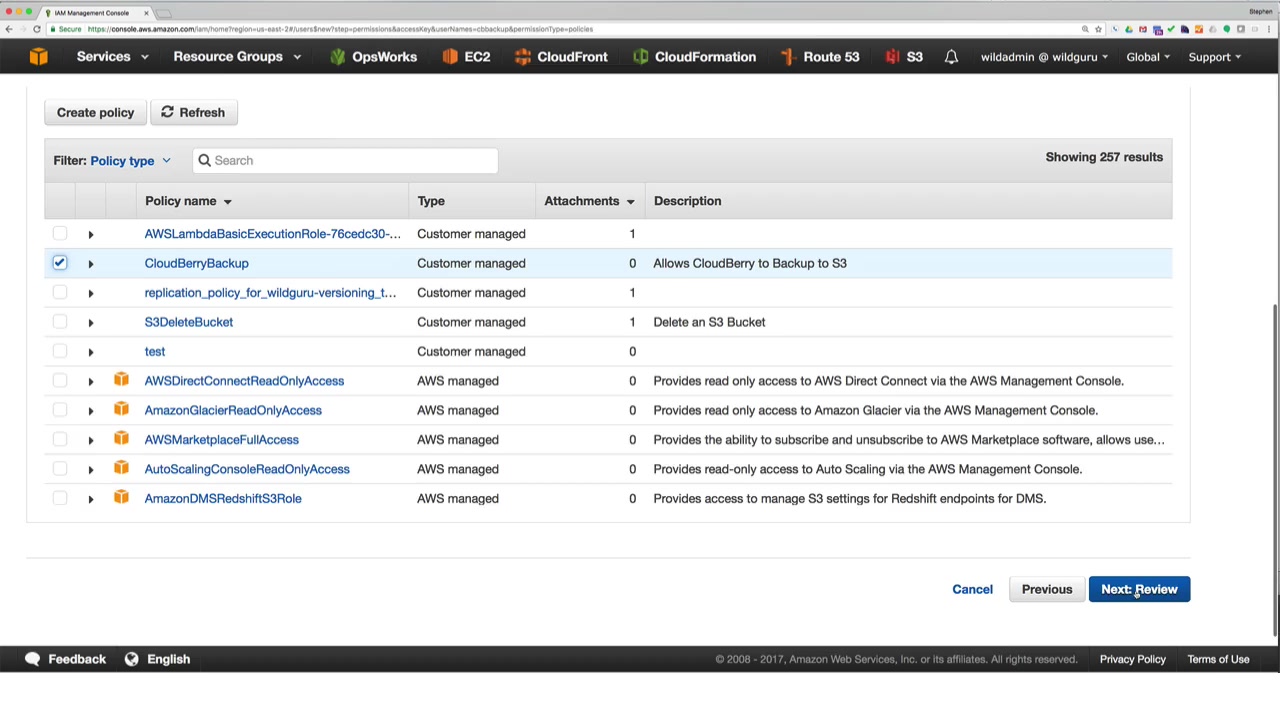Open the Services menu
The image size is (1280, 720).
pos(112,57)
